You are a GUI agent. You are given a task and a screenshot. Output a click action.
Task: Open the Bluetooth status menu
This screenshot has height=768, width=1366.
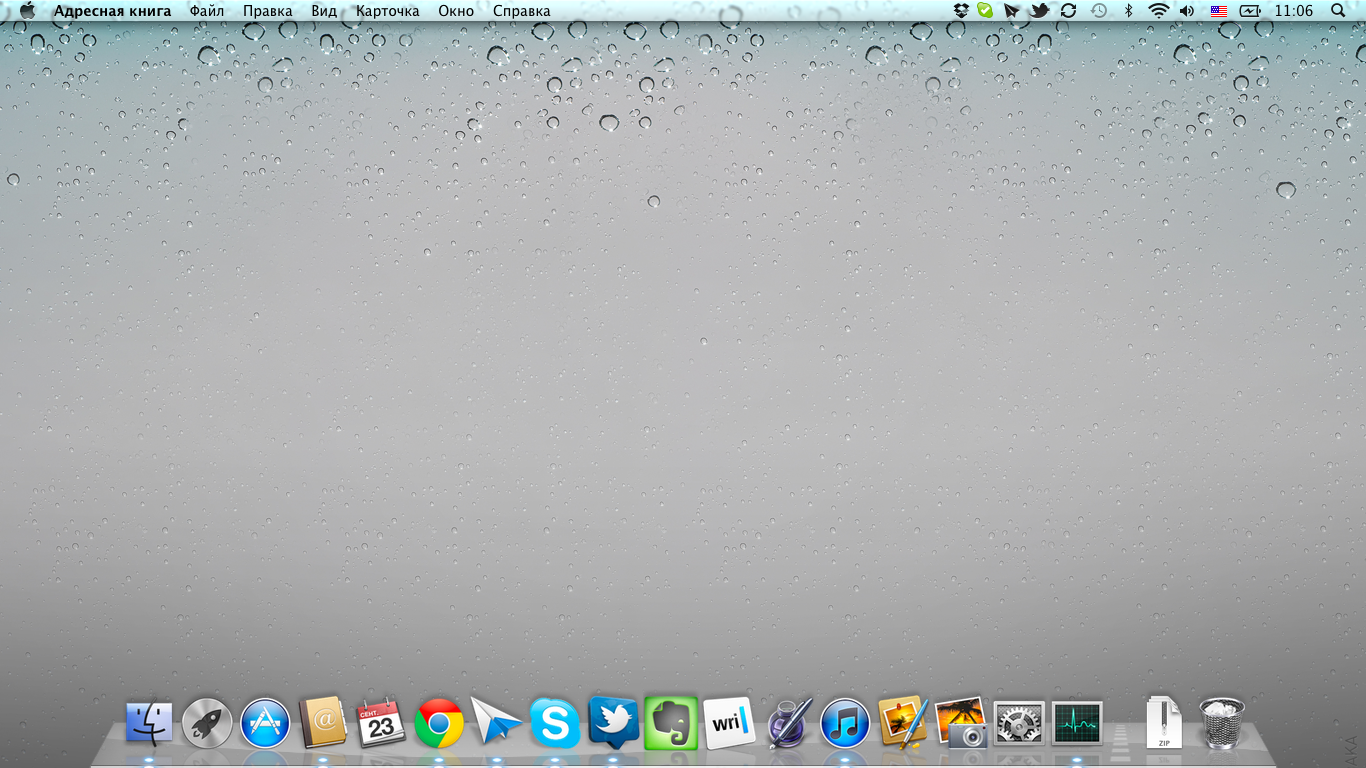tap(1129, 11)
